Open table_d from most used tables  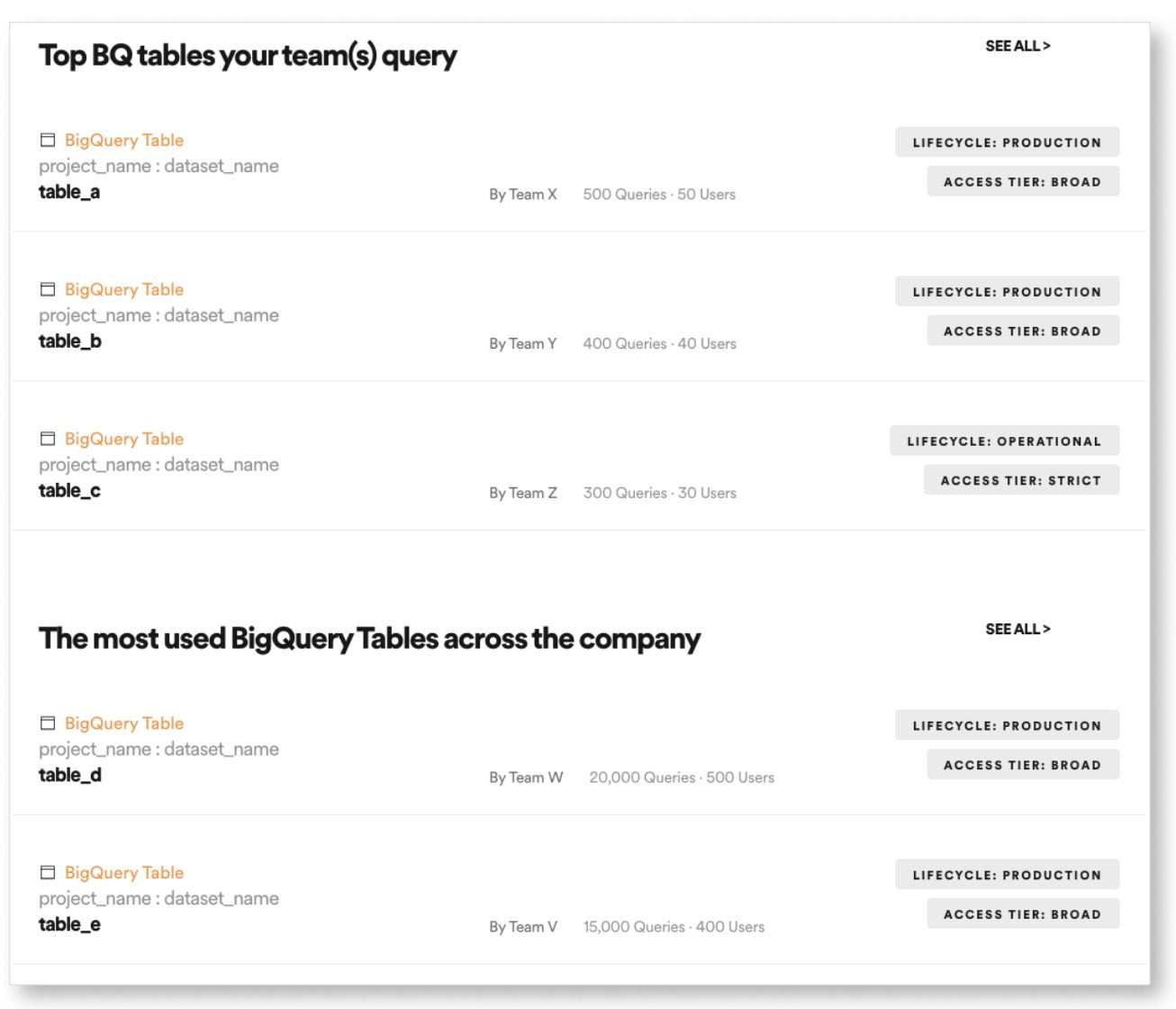70,776
